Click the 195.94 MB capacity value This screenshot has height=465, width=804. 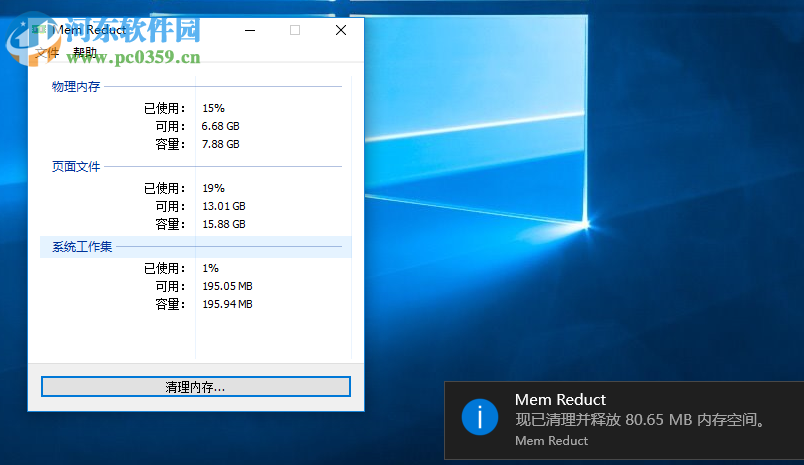pos(227,304)
